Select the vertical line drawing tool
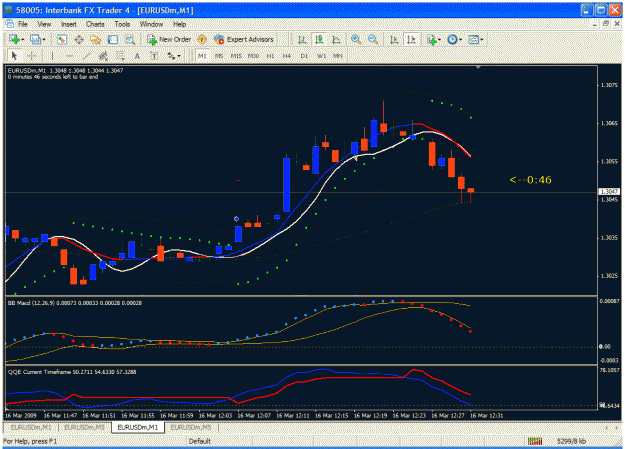The height and width of the screenshot is (449, 625). coord(52,56)
